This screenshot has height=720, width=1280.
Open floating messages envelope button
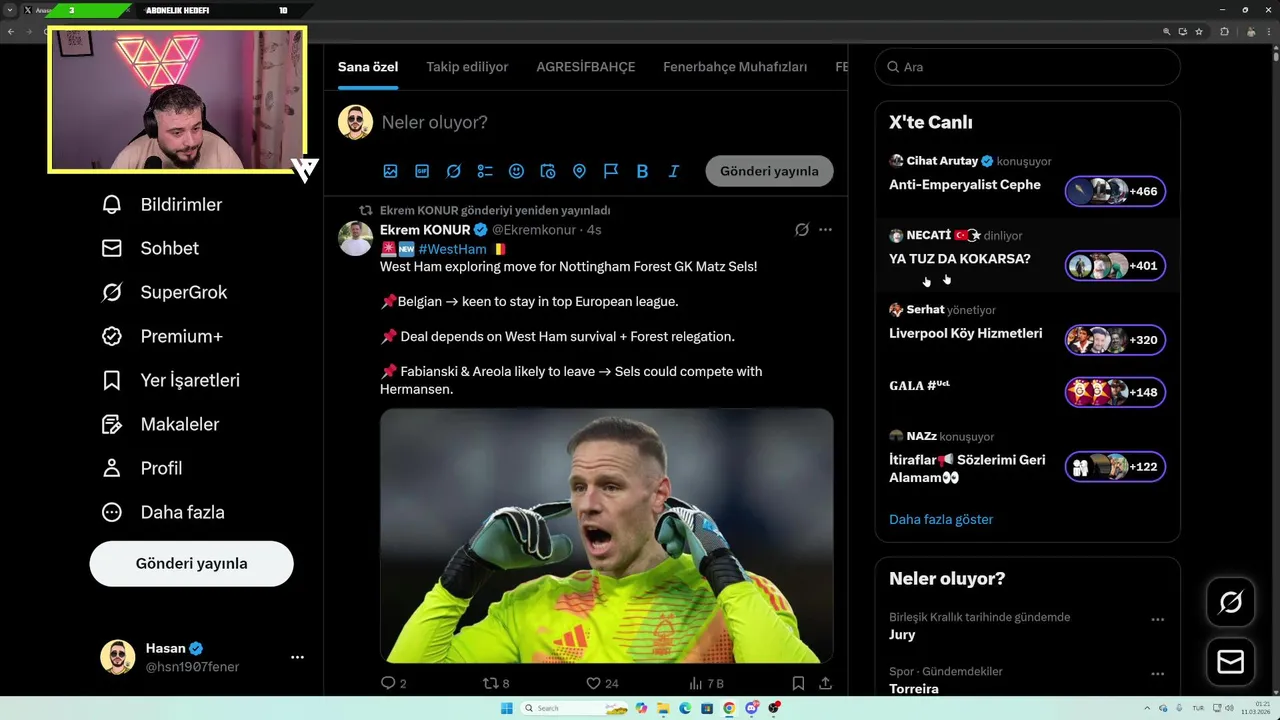click(1231, 662)
